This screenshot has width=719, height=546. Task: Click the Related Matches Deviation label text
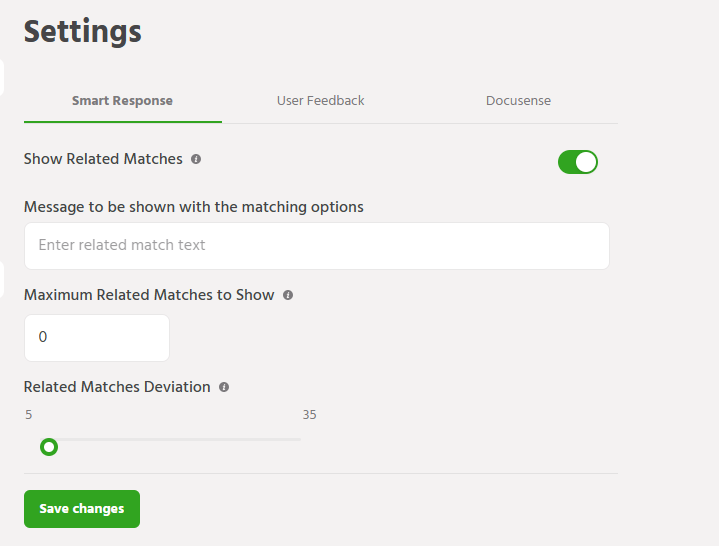coord(117,387)
